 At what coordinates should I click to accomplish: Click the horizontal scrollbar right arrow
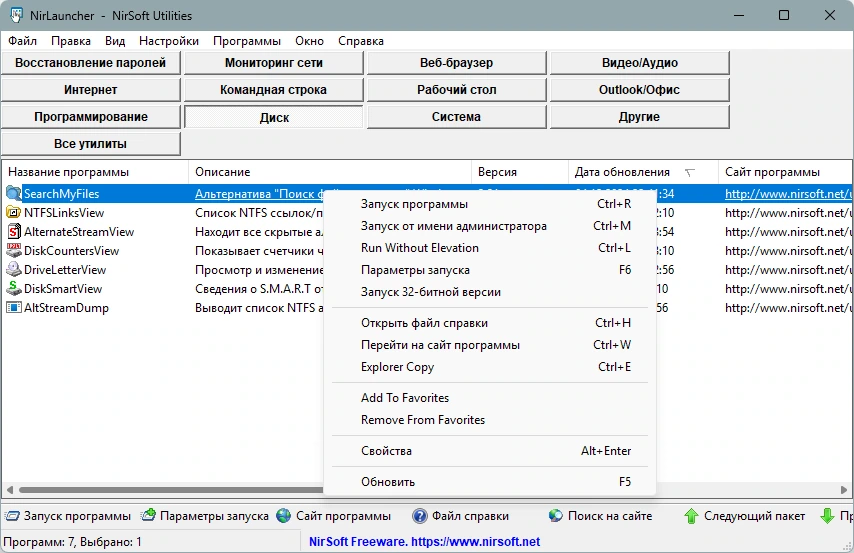click(x=844, y=489)
